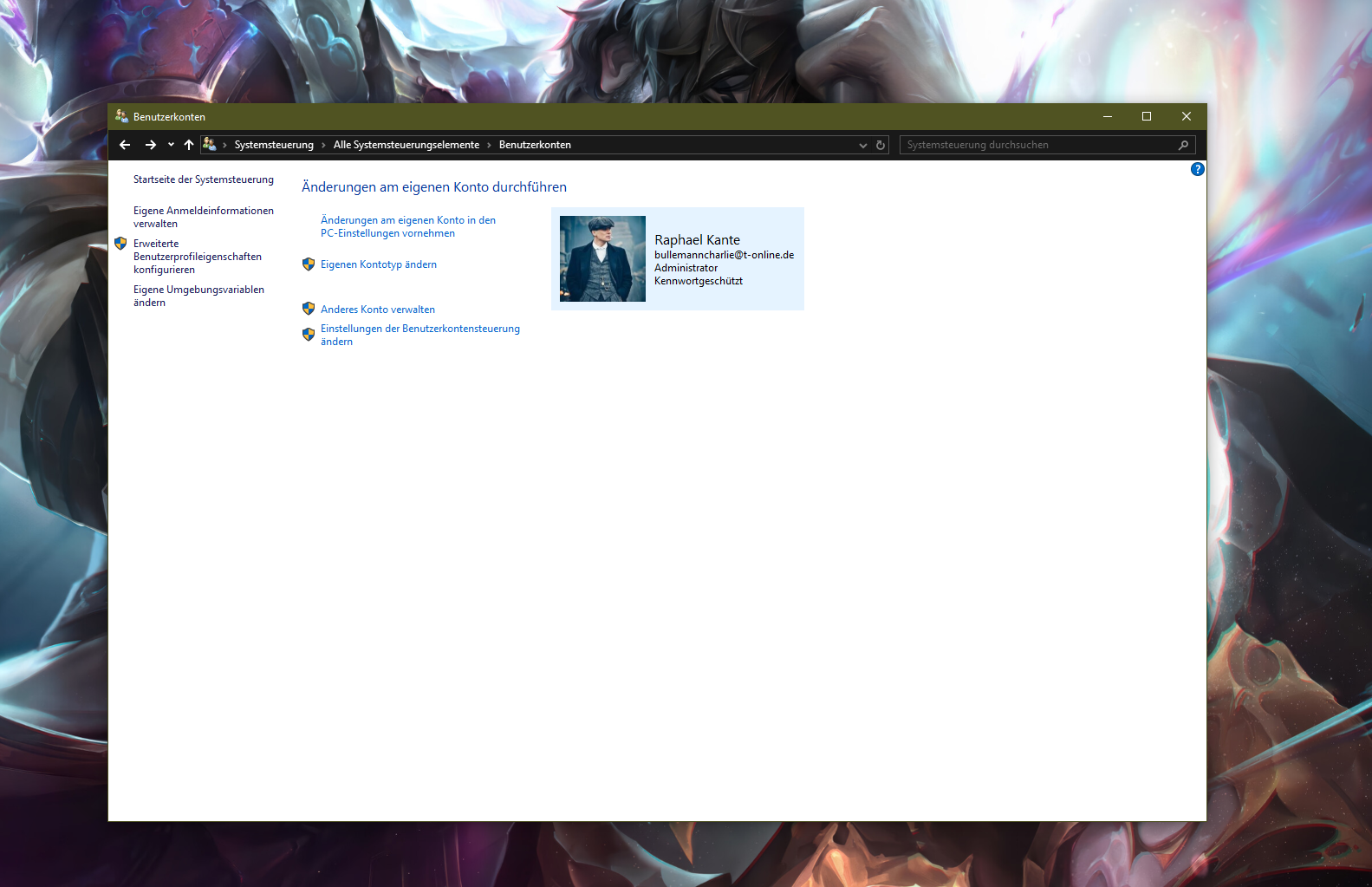
Task: Expand chevron after Alle Systemsteuerungselemente
Action: (x=489, y=145)
